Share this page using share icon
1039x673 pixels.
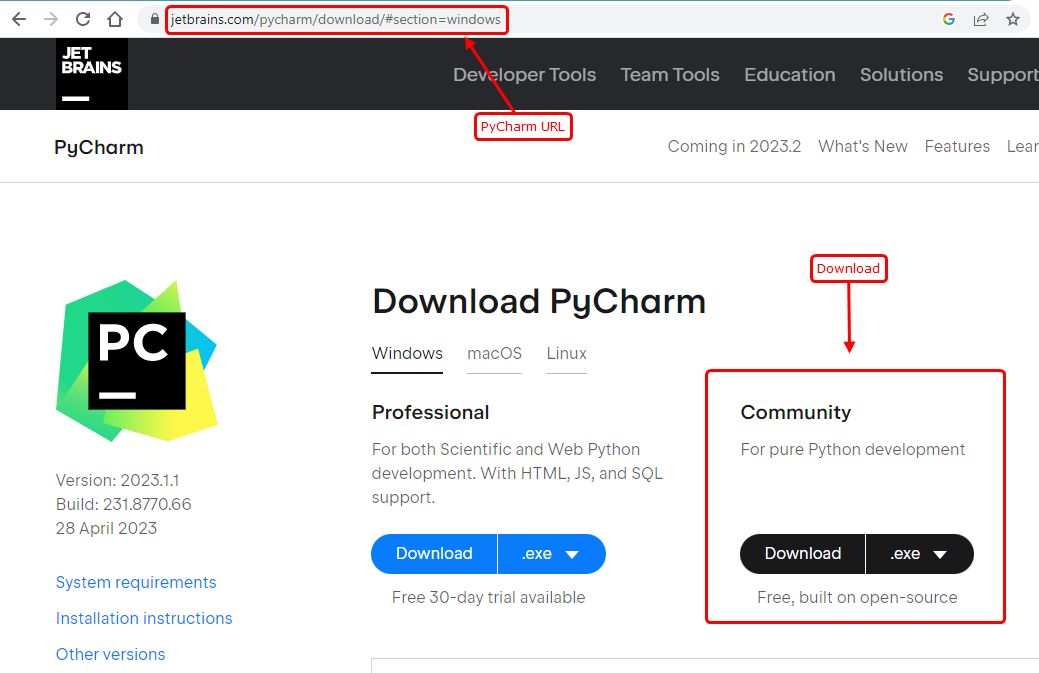point(981,19)
